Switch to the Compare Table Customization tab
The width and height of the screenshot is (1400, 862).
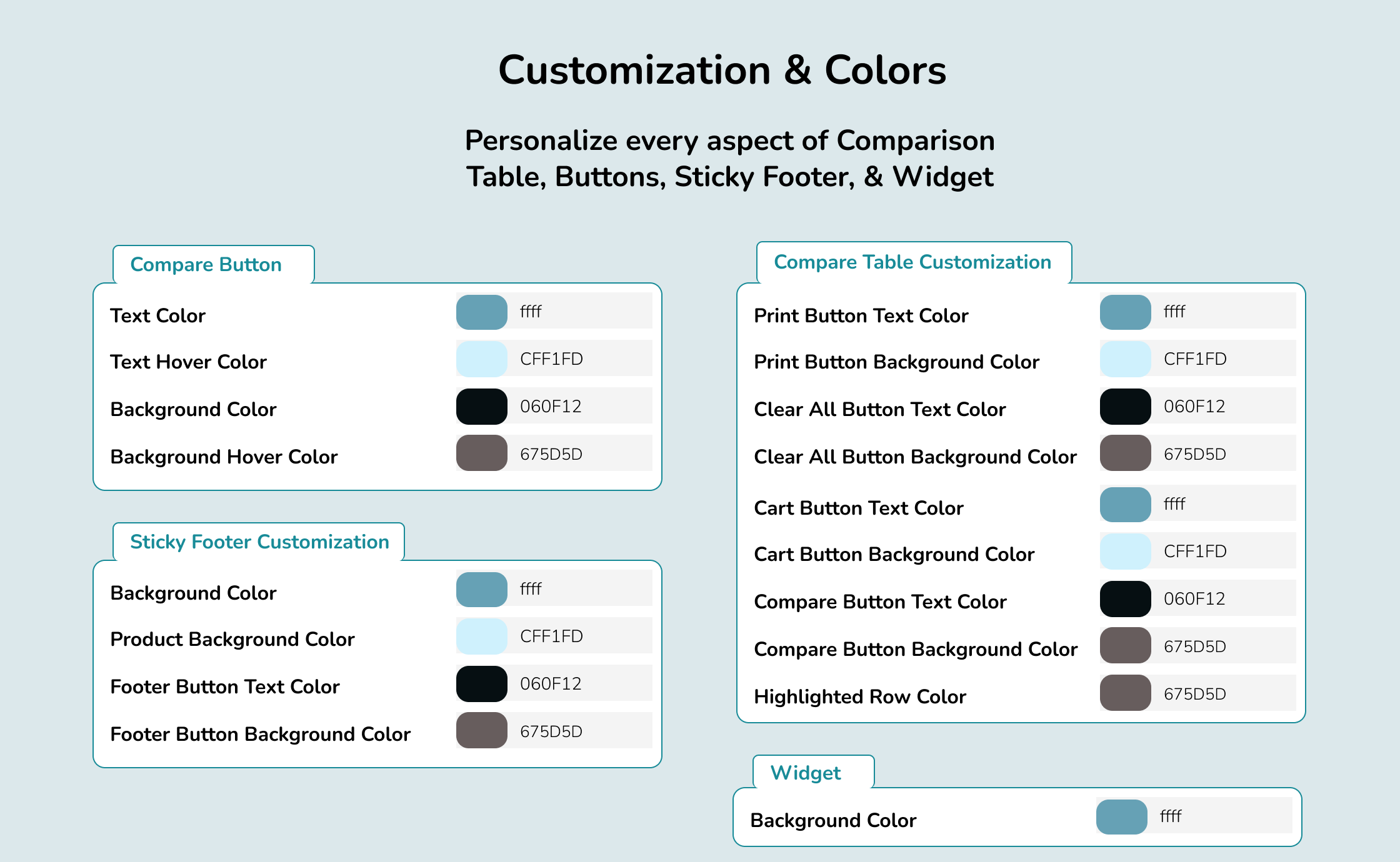click(x=912, y=262)
